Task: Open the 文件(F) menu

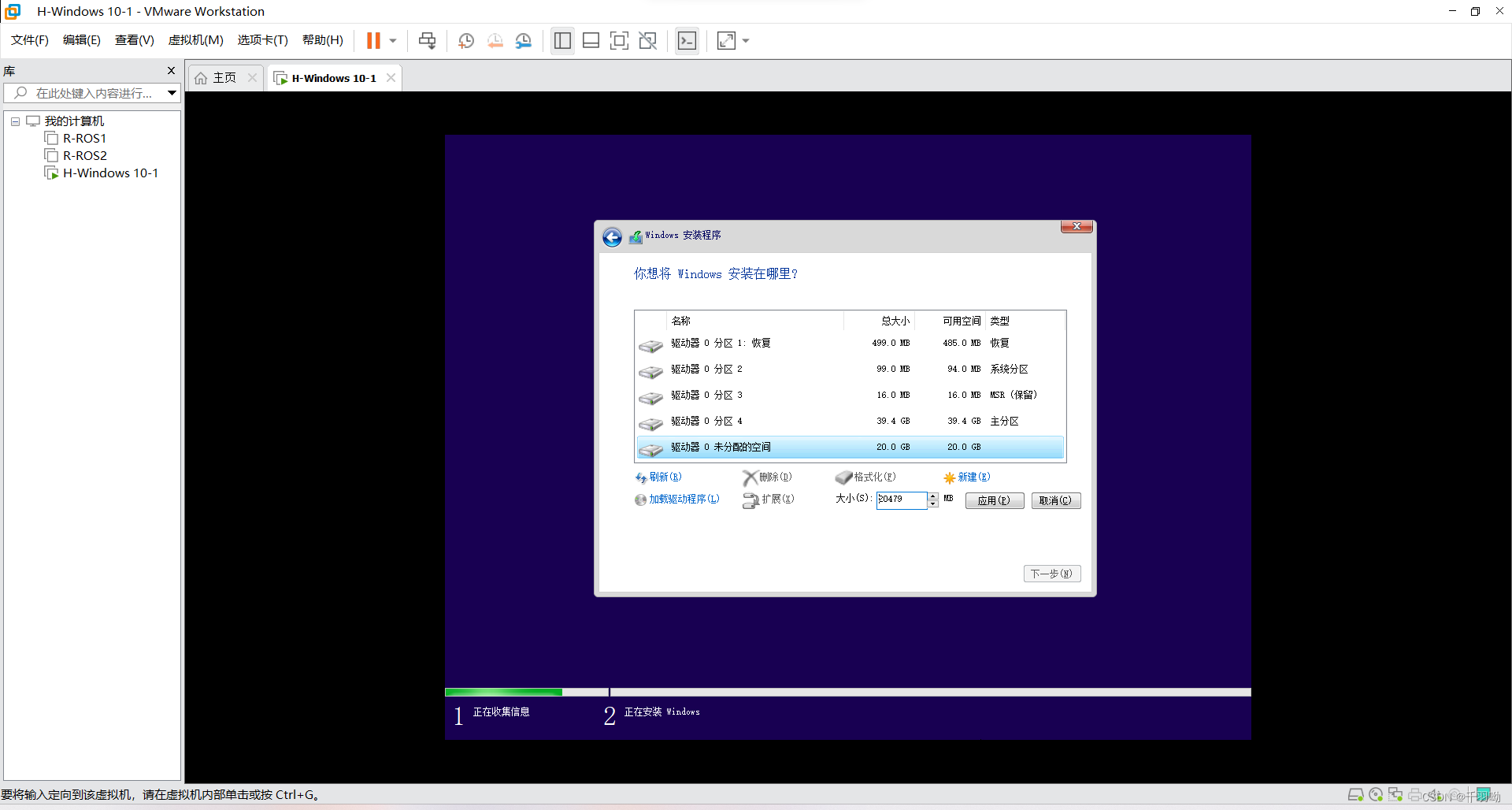Action: (30, 40)
